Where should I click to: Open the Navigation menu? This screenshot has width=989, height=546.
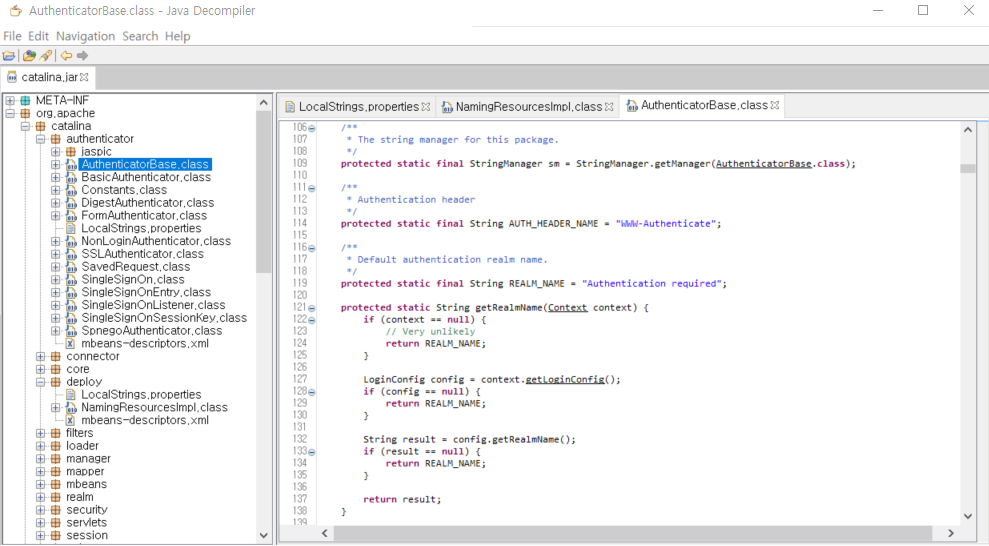point(85,36)
